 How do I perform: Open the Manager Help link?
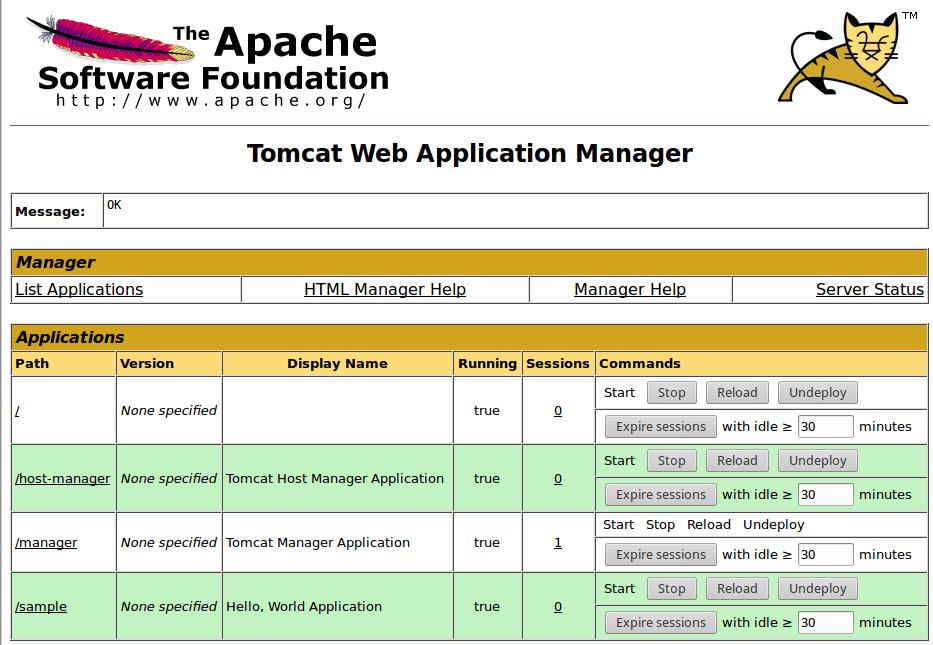coord(630,289)
